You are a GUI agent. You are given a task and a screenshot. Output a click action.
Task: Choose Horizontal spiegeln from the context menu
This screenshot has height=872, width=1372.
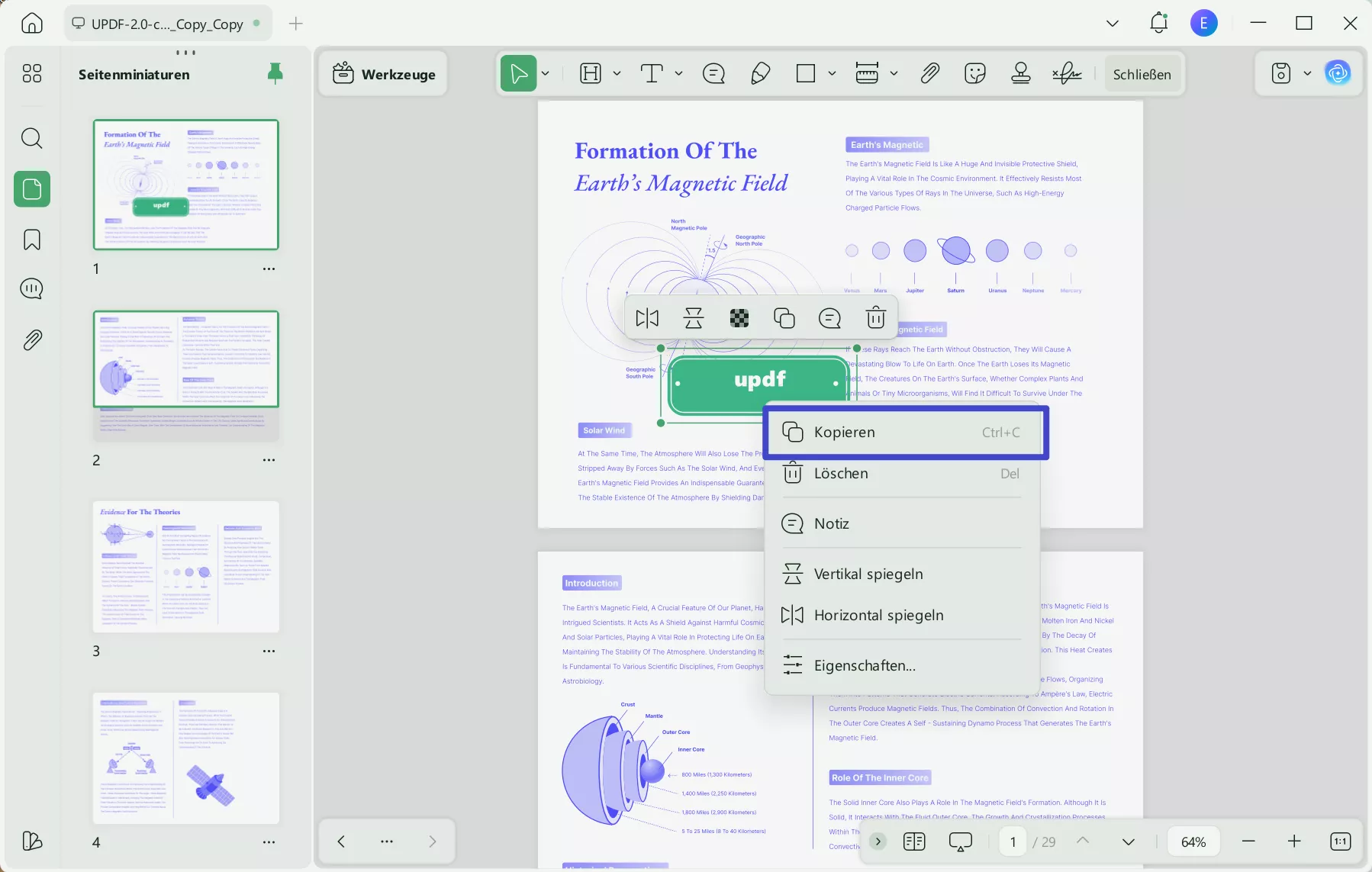[901, 615]
